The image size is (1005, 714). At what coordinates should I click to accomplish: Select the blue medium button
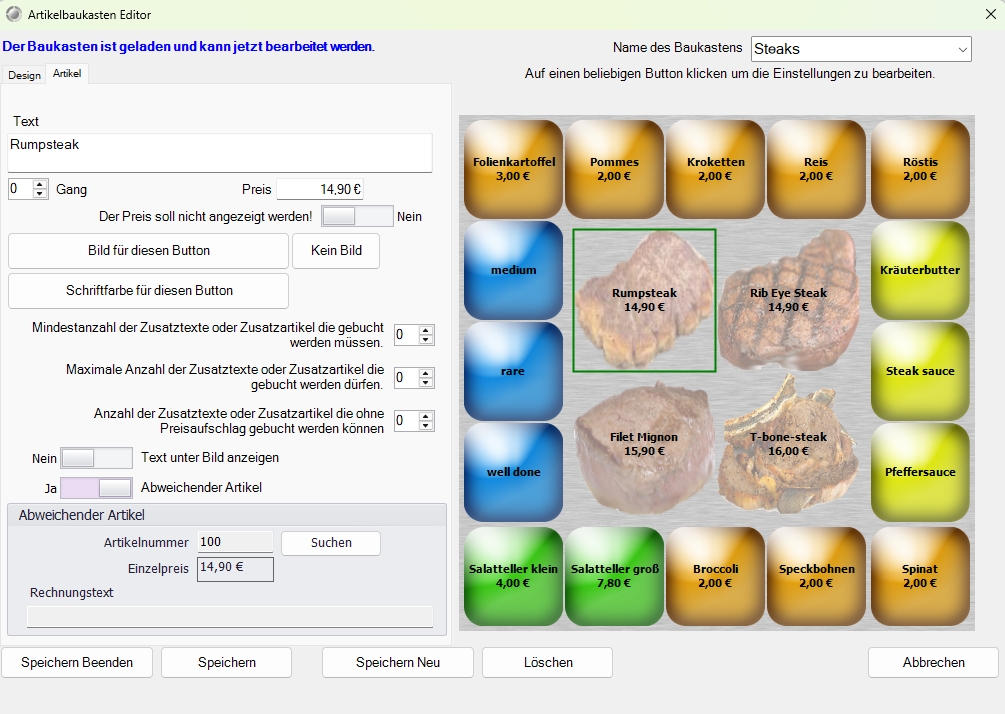click(514, 270)
